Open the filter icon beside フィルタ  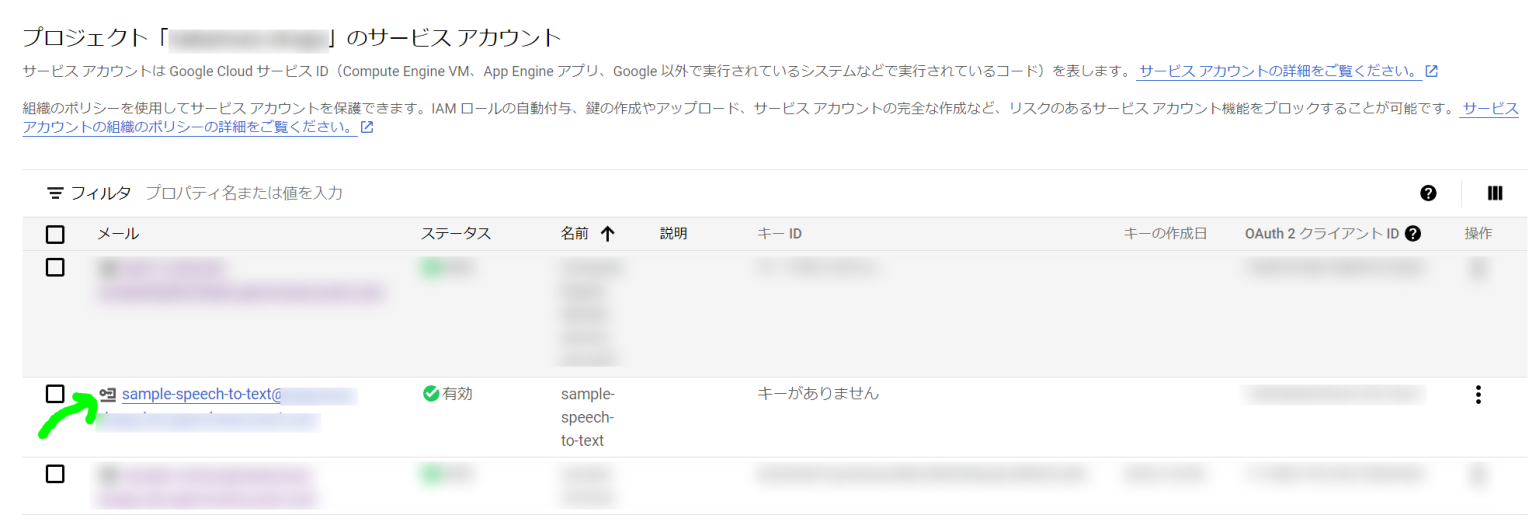55,193
